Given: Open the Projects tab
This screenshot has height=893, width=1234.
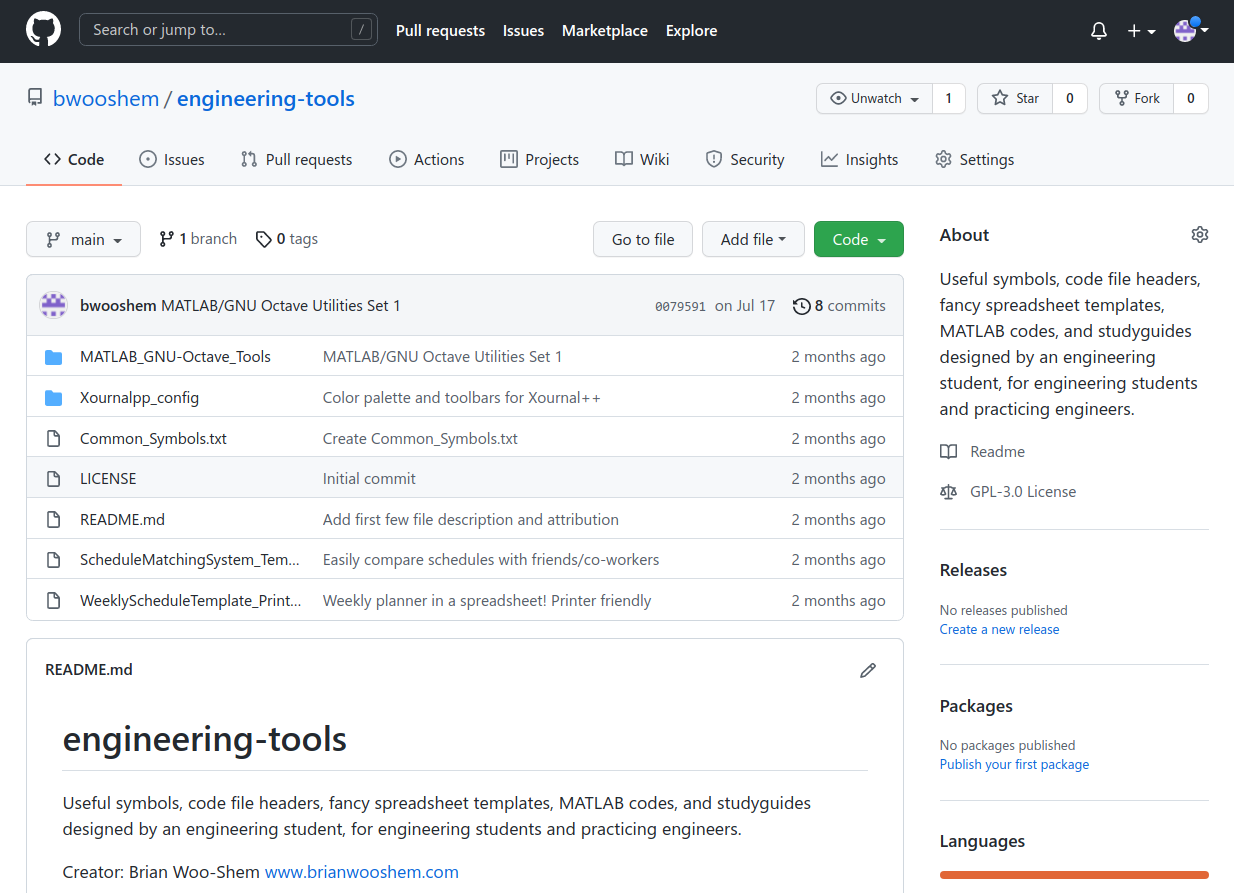Looking at the screenshot, I should tap(540, 159).
